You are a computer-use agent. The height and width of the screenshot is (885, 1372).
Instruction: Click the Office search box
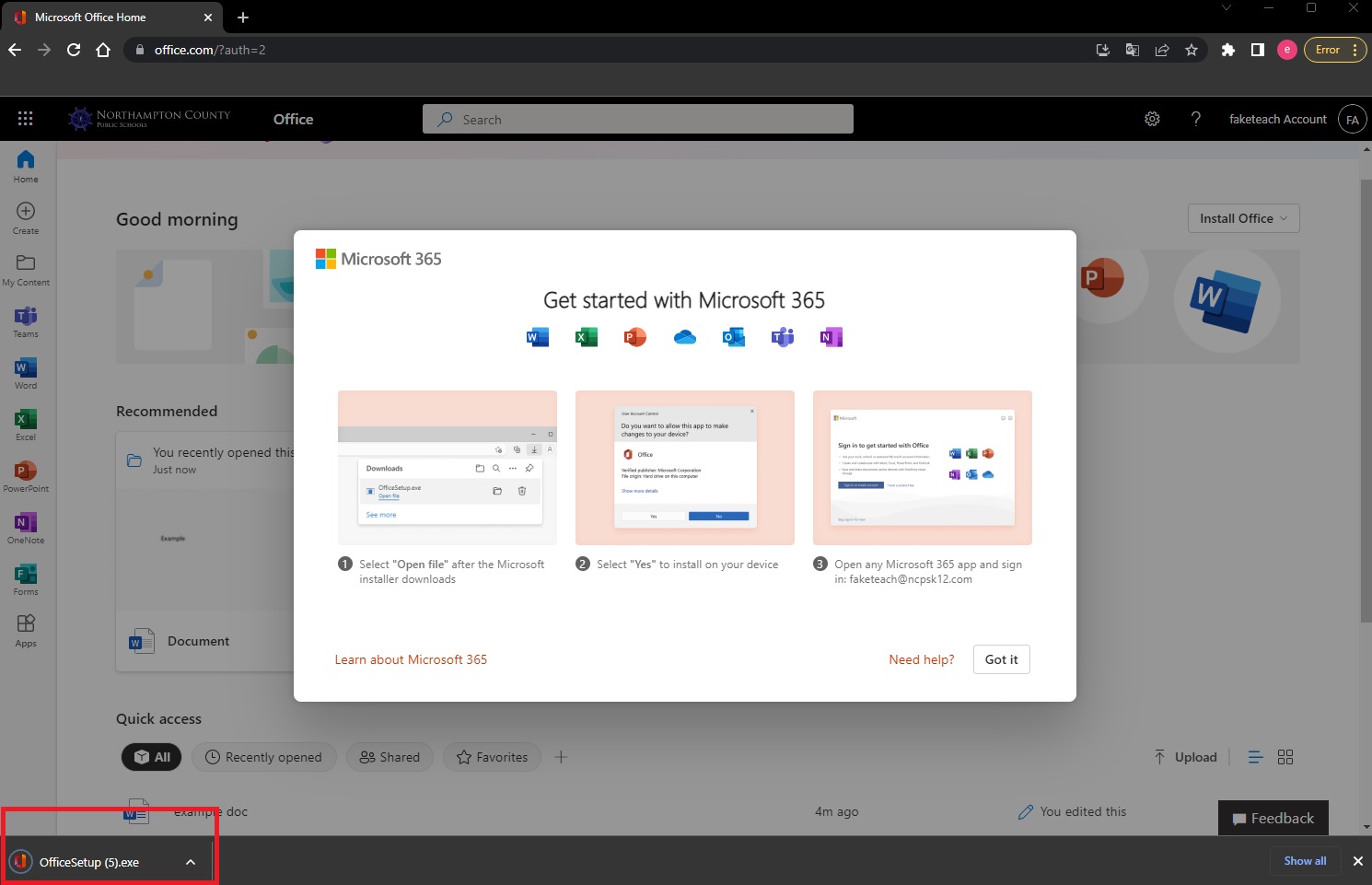[x=638, y=119]
